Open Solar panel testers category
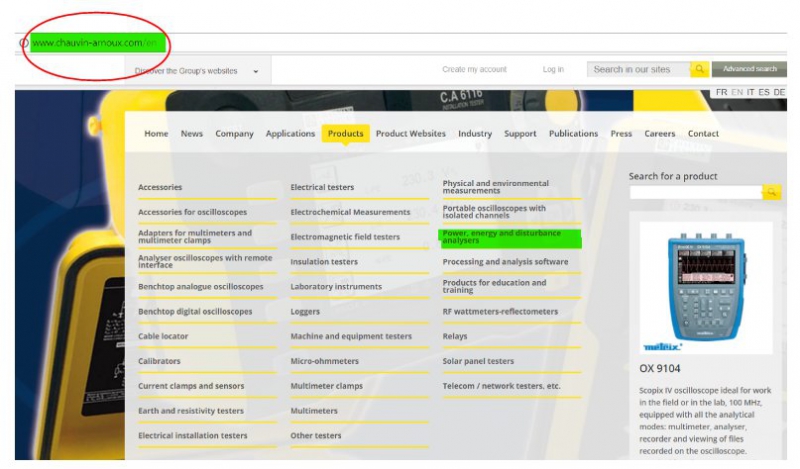 (x=478, y=361)
